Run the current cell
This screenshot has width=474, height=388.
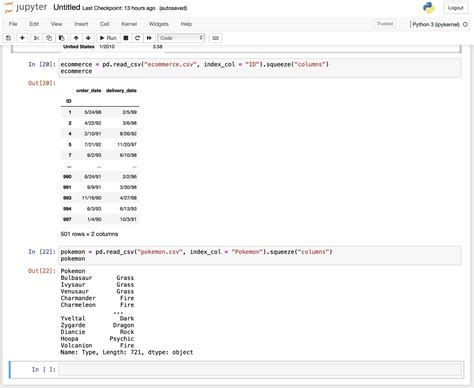(108, 38)
